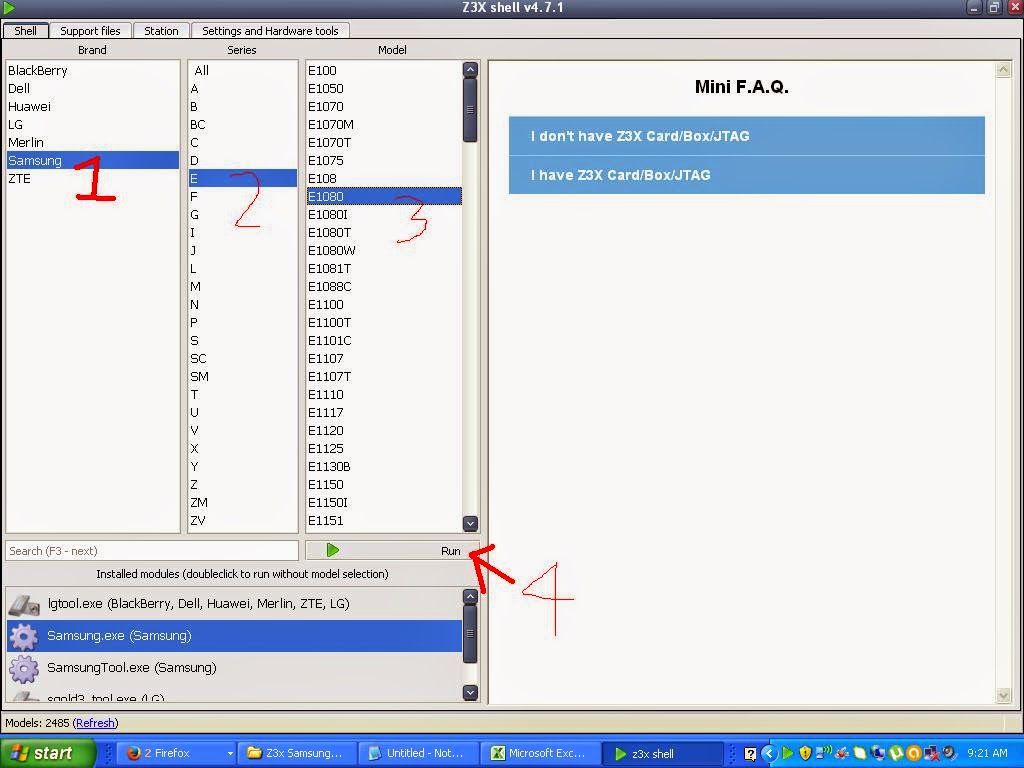Click the wireless signal tray icon
1024x768 pixels.
pyautogui.click(x=823, y=753)
